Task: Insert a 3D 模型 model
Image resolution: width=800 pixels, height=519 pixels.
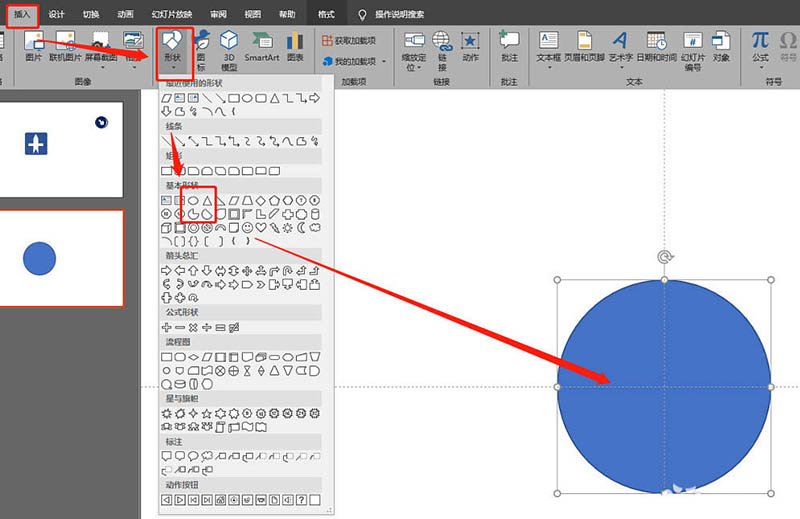Action: pos(229,50)
